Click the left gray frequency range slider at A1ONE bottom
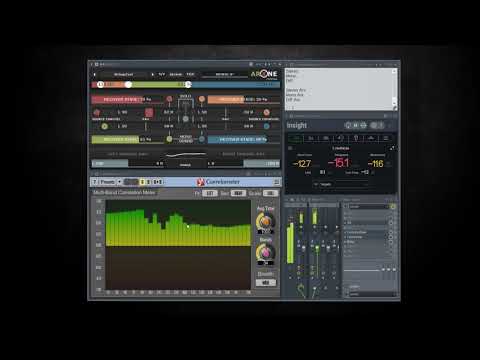 click(110, 163)
